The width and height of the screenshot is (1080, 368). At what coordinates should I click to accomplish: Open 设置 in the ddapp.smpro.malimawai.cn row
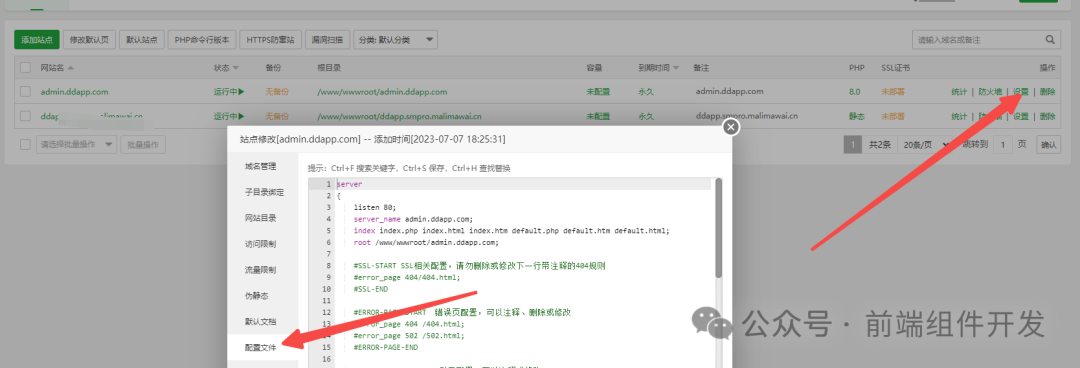(1021, 116)
